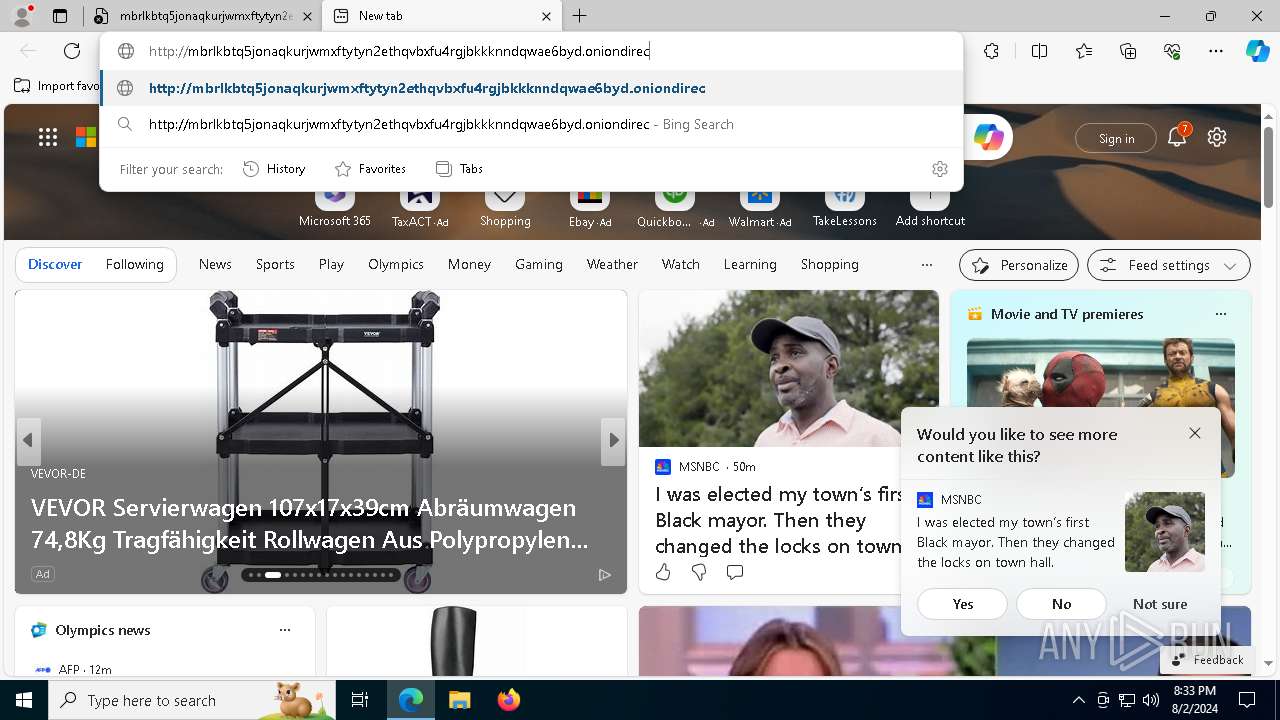Screen dimensions: 1280x720
Task: Click the Personalize button
Action: pyautogui.click(x=1019, y=265)
